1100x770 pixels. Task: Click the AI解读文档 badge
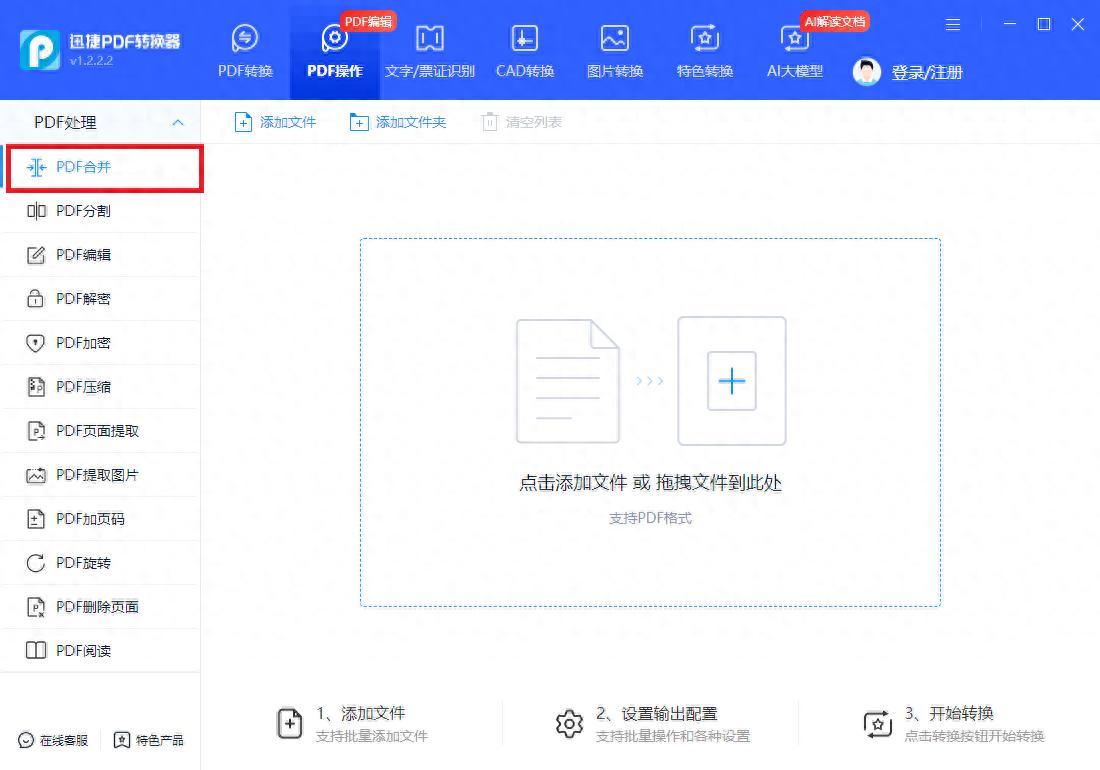[835, 22]
